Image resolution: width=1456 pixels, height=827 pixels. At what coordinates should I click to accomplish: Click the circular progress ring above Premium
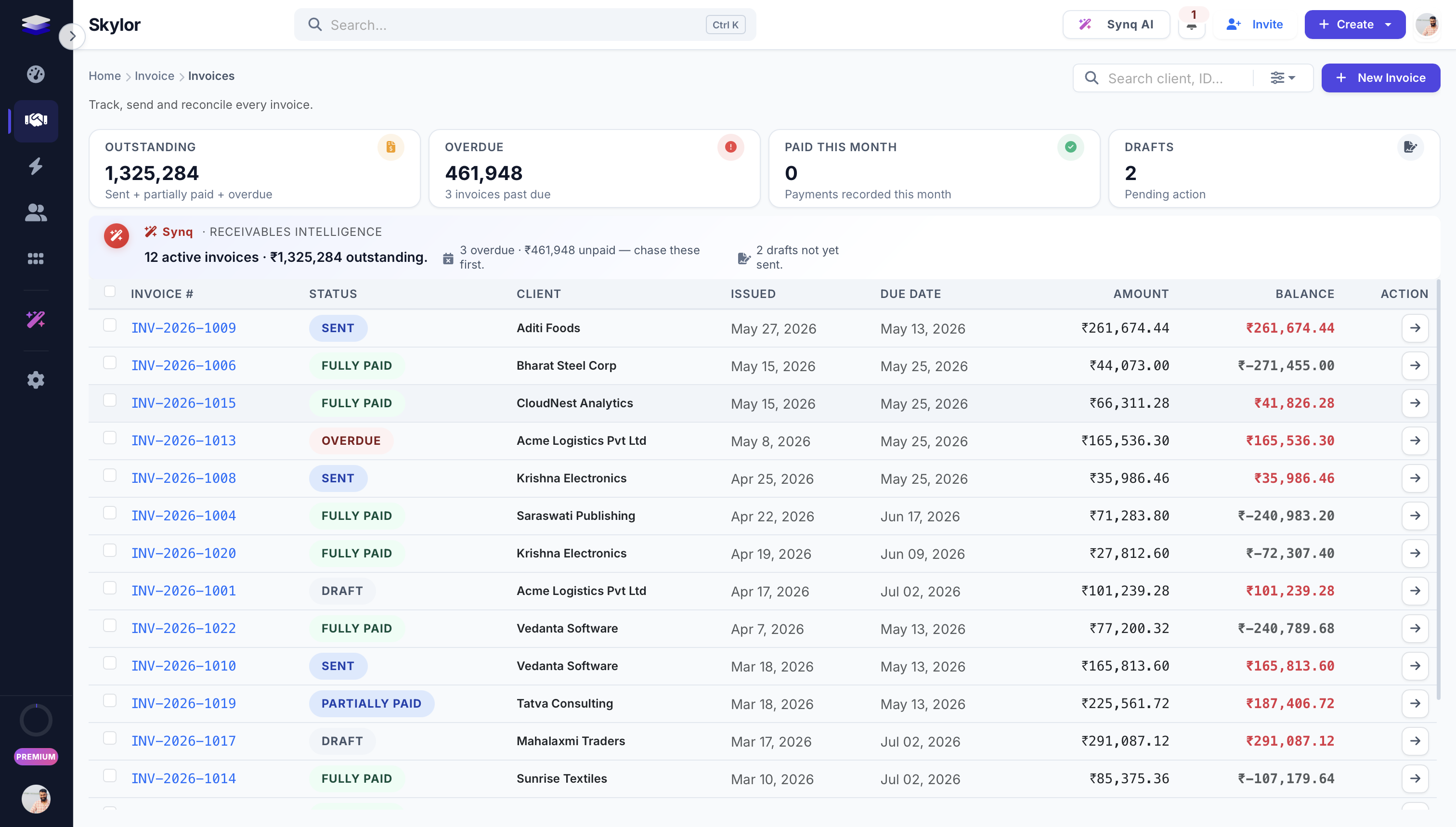click(36, 720)
